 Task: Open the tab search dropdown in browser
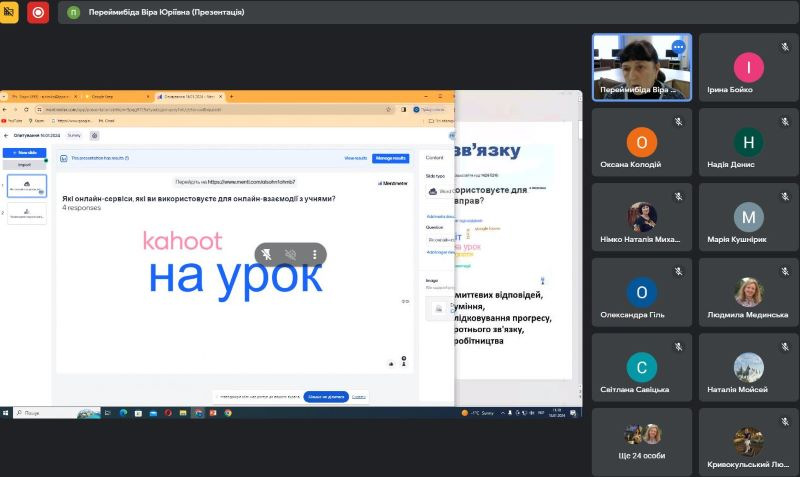4,96
